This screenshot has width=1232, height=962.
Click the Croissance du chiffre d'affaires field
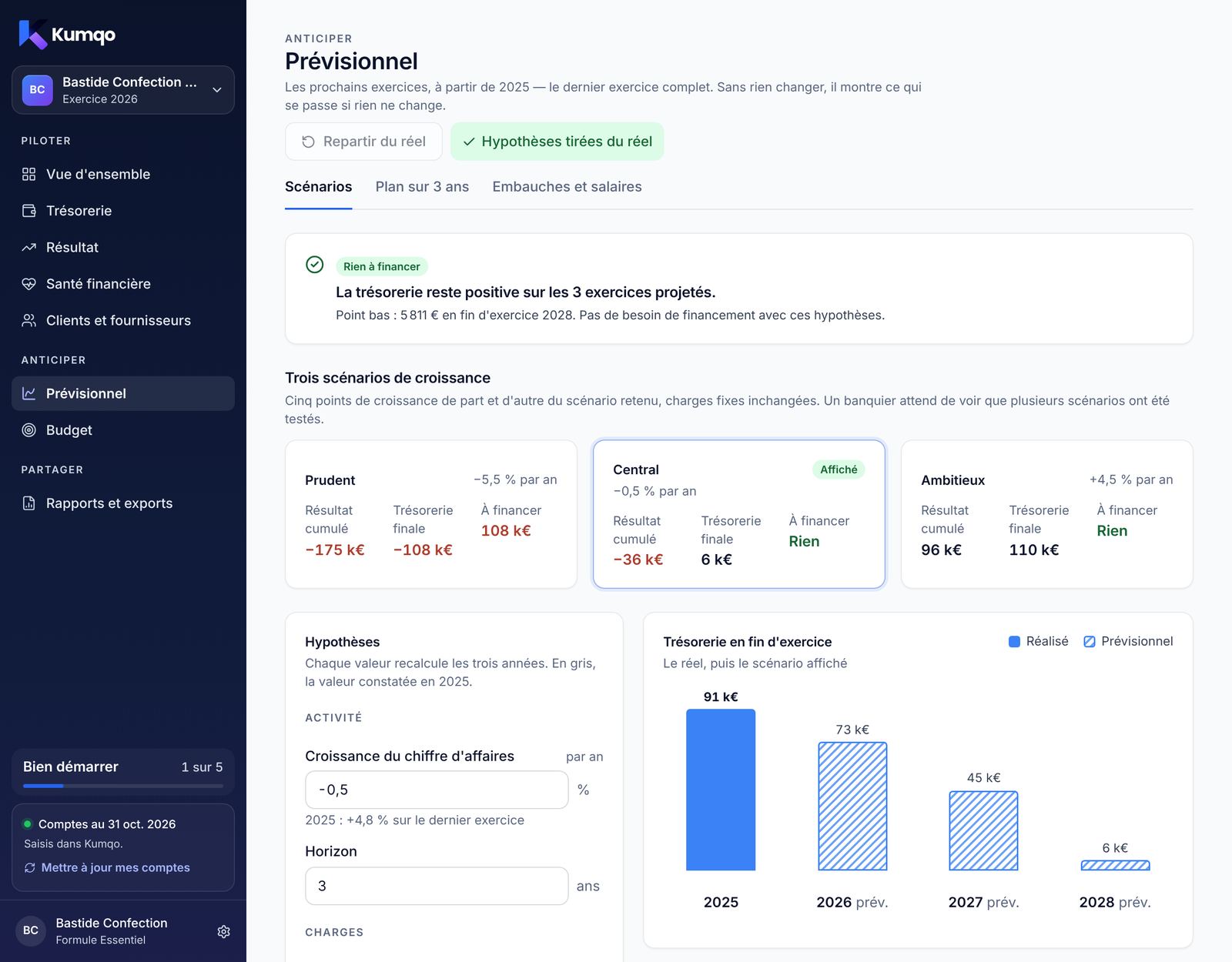[x=437, y=790]
